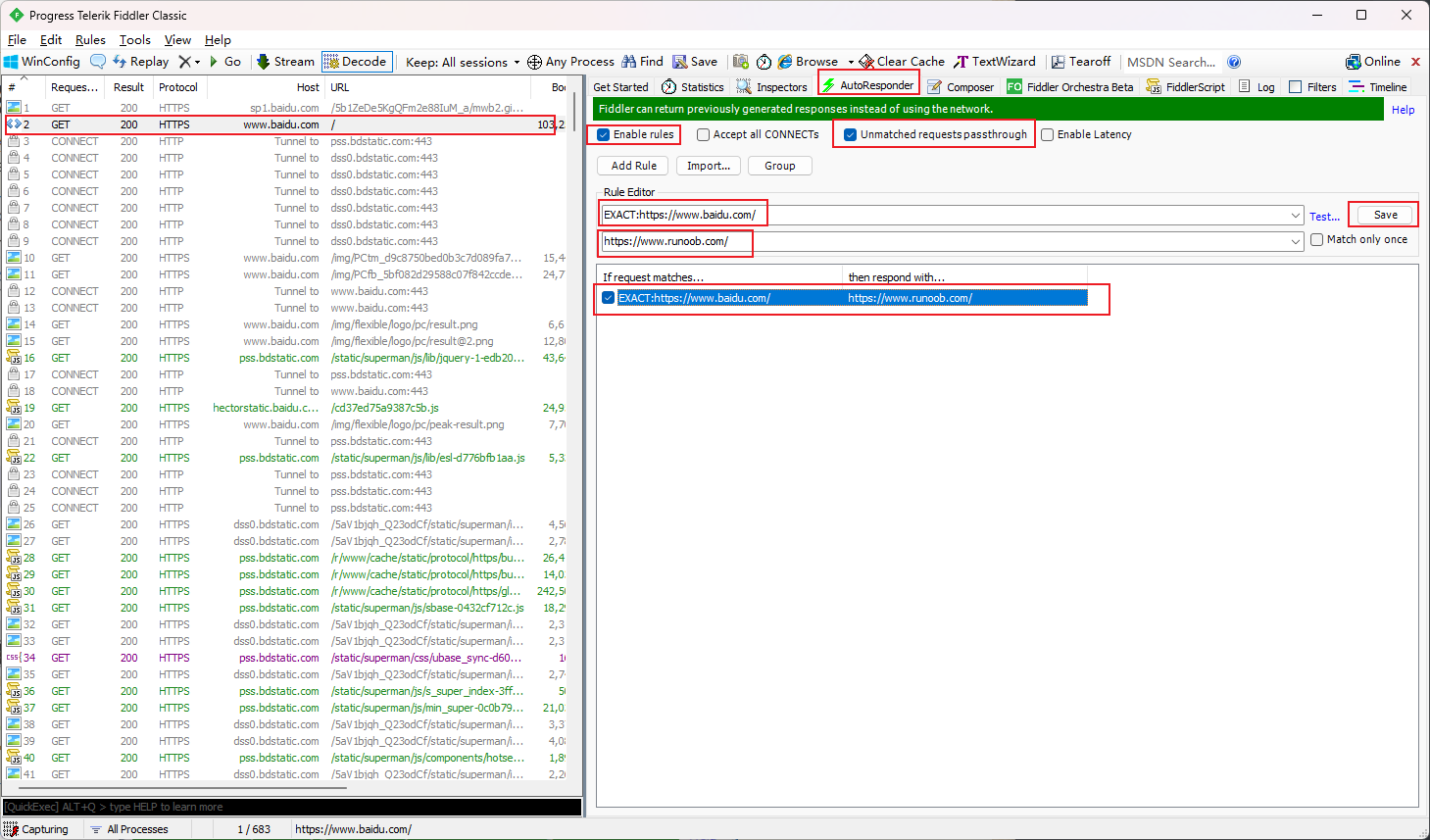Open the Help menu
The width and height of the screenshot is (1430, 840).
tap(218, 40)
